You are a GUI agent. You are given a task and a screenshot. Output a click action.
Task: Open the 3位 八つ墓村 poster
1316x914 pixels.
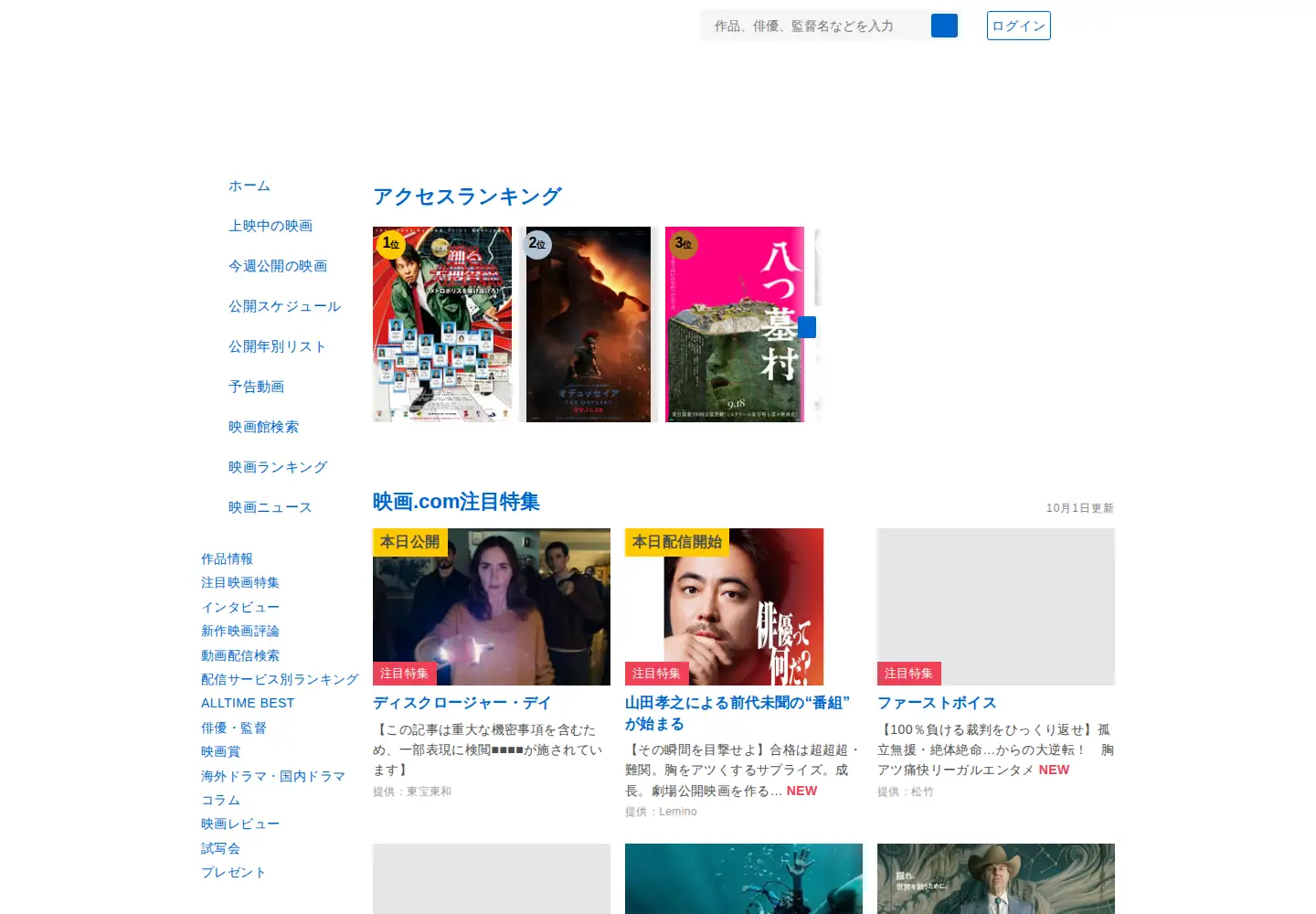pyautogui.click(x=735, y=324)
